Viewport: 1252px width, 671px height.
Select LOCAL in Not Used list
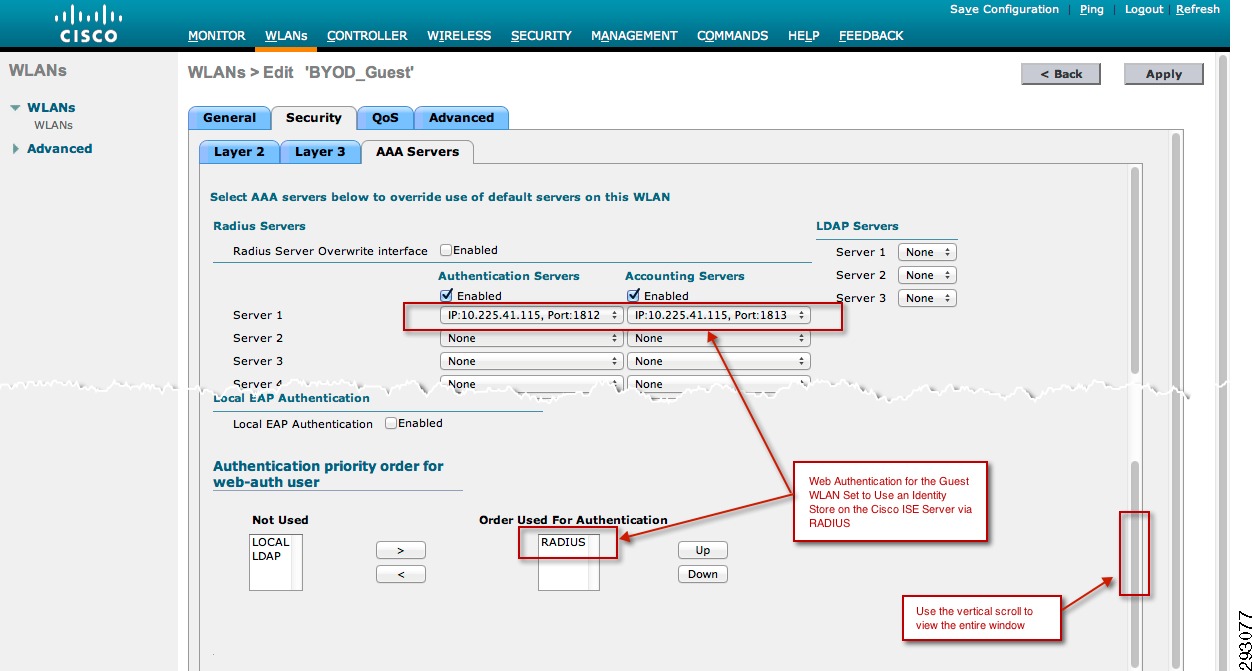click(x=270, y=542)
